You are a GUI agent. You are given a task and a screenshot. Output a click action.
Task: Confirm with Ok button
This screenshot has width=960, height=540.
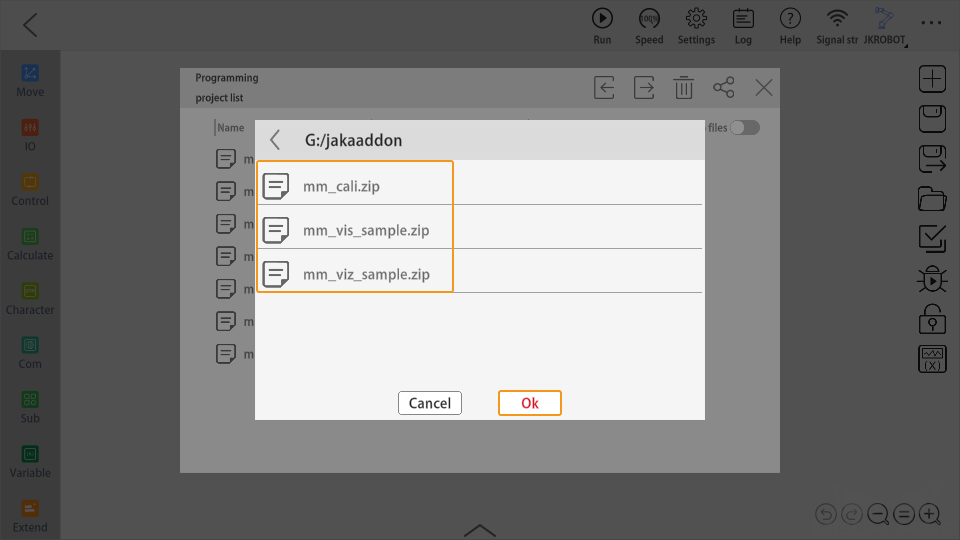[x=530, y=403]
